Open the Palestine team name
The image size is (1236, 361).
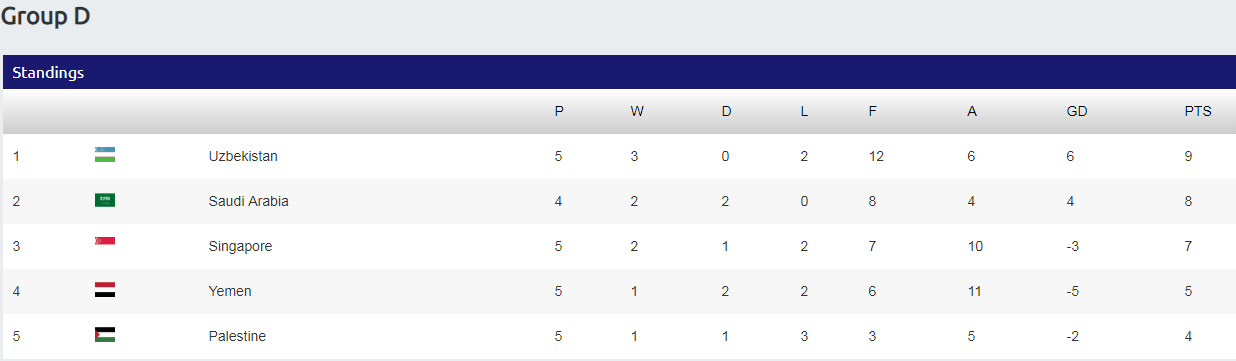point(237,336)
